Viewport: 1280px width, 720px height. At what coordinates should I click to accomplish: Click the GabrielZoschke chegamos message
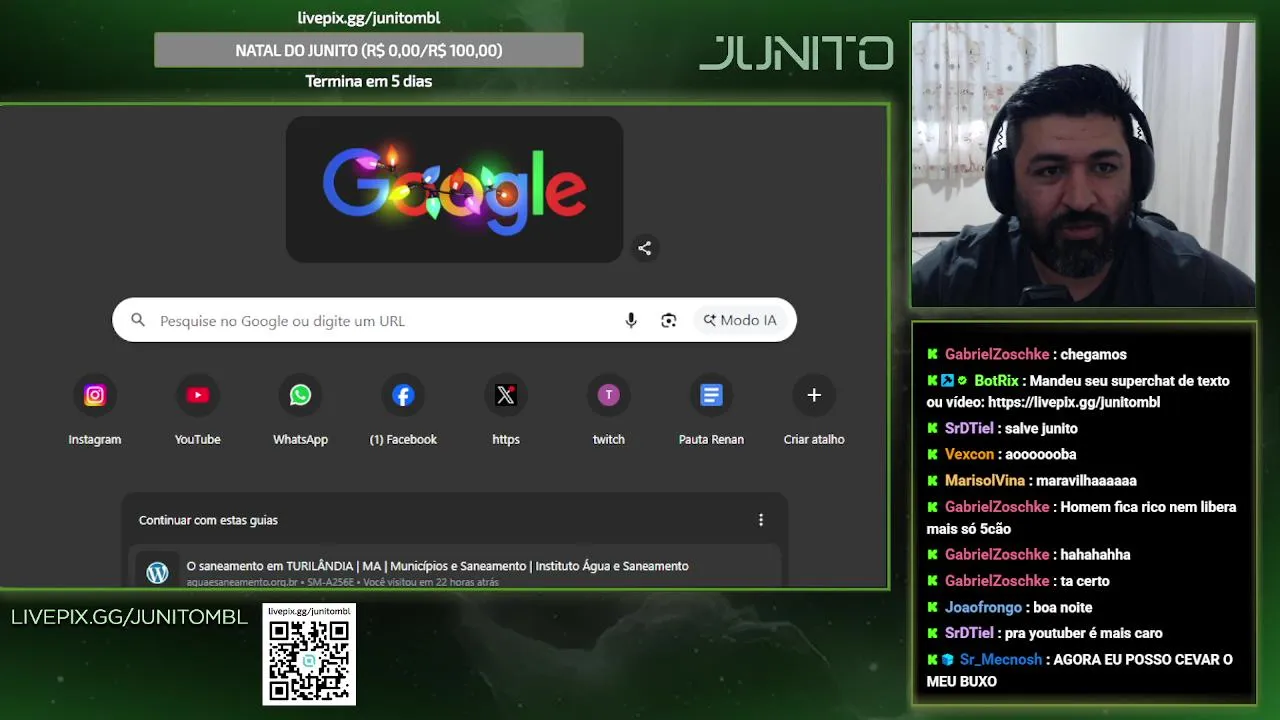click(1027, 354)
